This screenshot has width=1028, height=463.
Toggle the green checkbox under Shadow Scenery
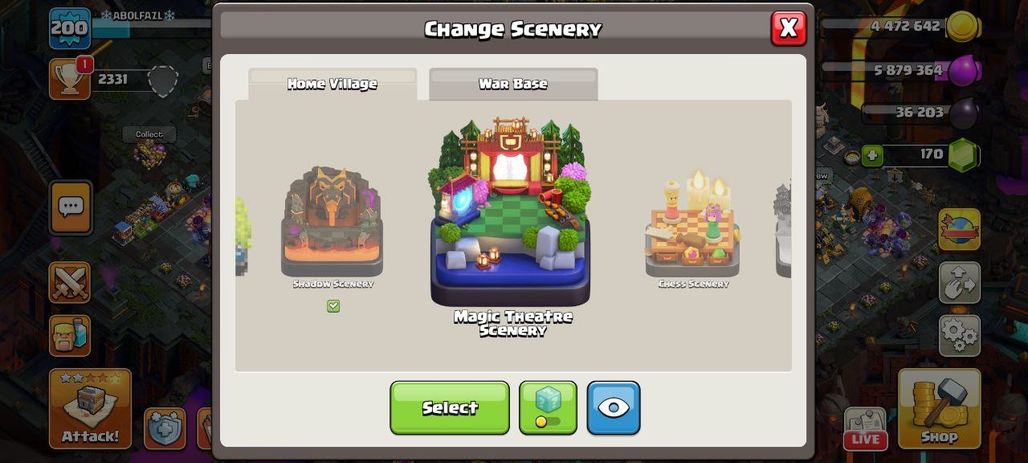click(x=333, y=306)
